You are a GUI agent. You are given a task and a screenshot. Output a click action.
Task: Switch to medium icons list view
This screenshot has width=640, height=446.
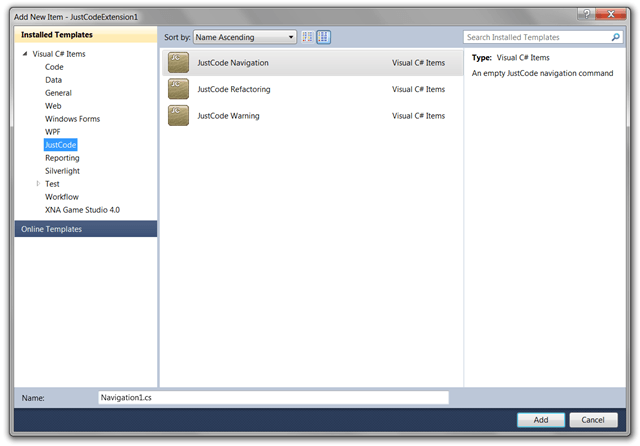(324, 37)
